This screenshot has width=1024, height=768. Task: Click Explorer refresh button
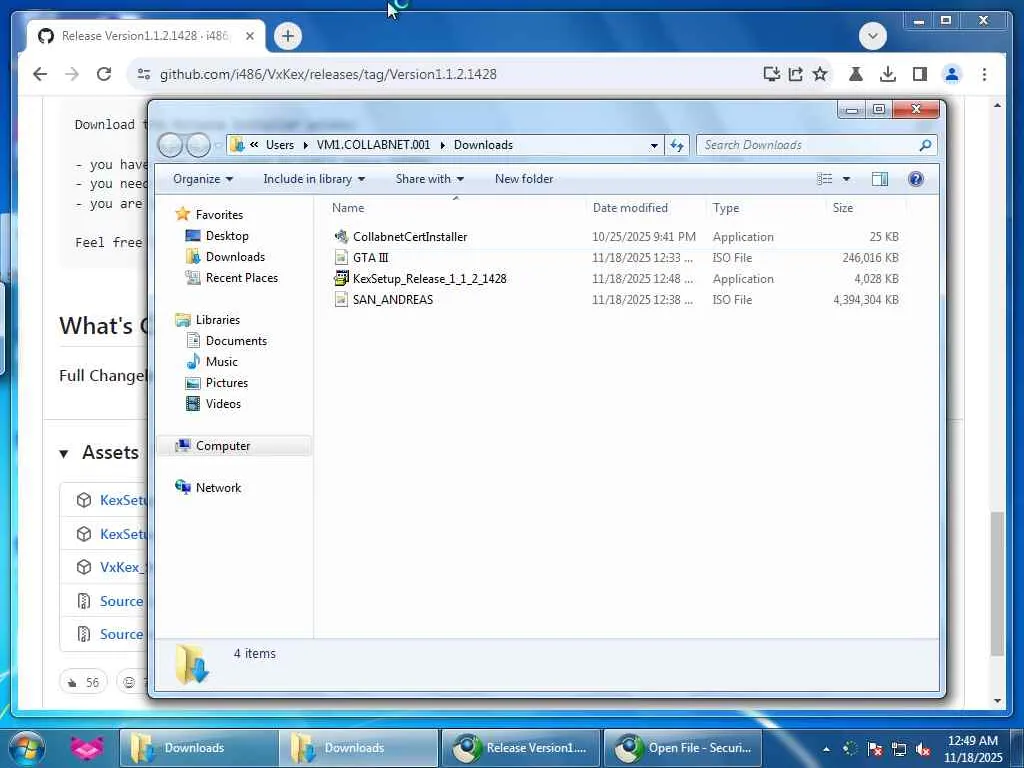pos(677,145)
